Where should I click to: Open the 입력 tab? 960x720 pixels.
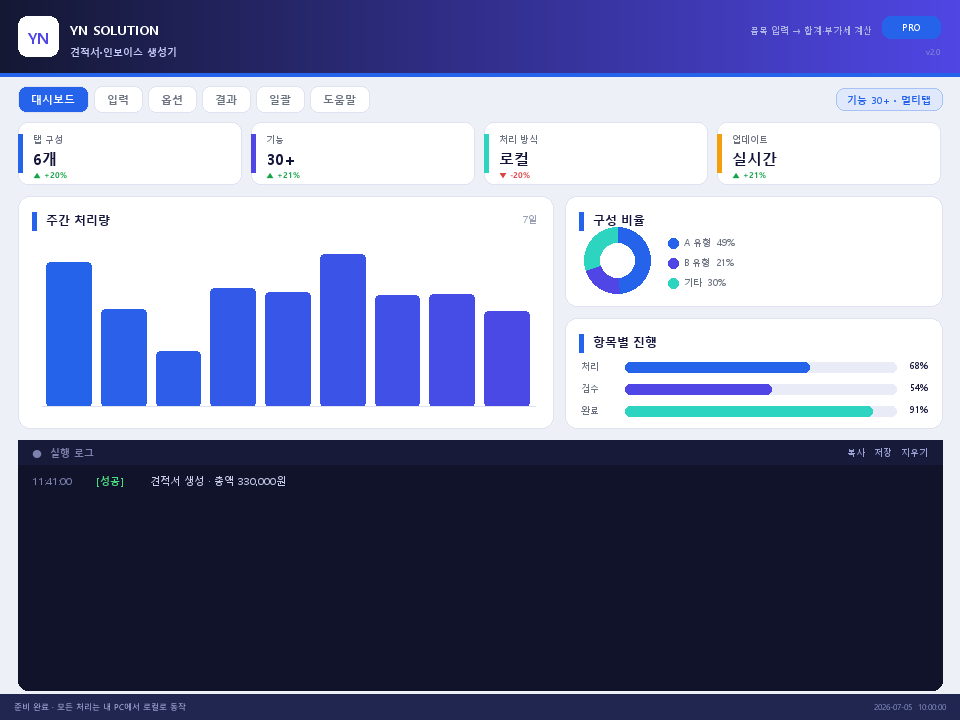coord(118,99)
